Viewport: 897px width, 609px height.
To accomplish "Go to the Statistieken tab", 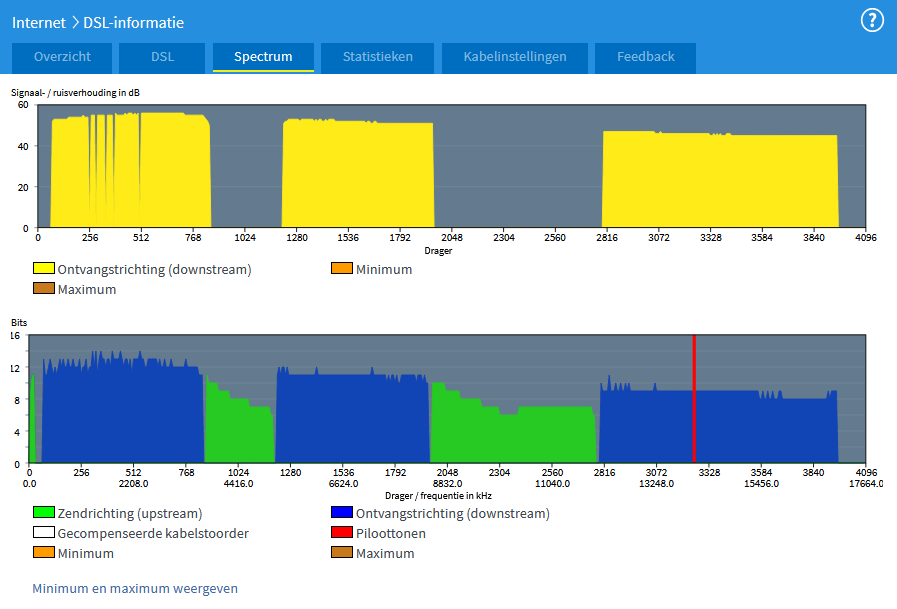I will coord(377,57).
